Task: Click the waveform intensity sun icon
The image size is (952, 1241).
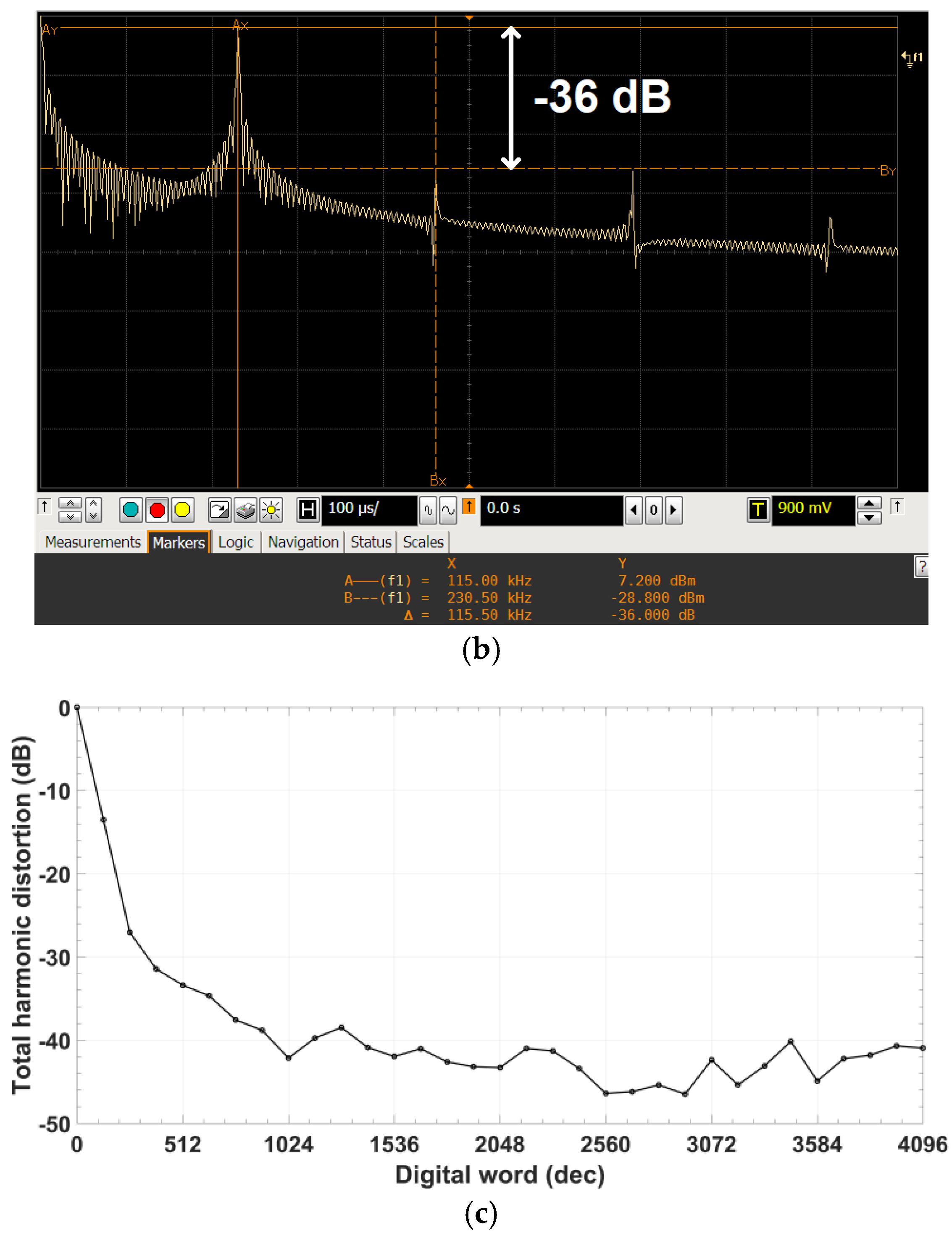Action: click(x=271, y=510)
